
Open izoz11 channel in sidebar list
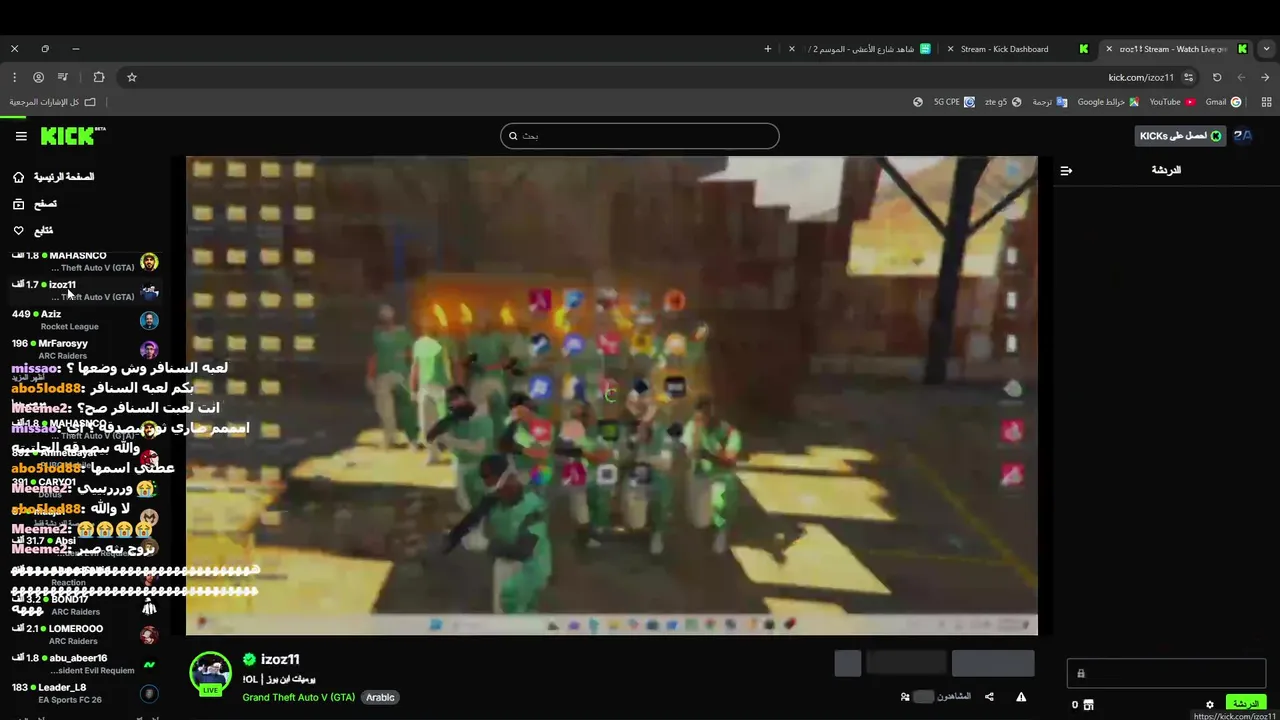pos(85,291)
